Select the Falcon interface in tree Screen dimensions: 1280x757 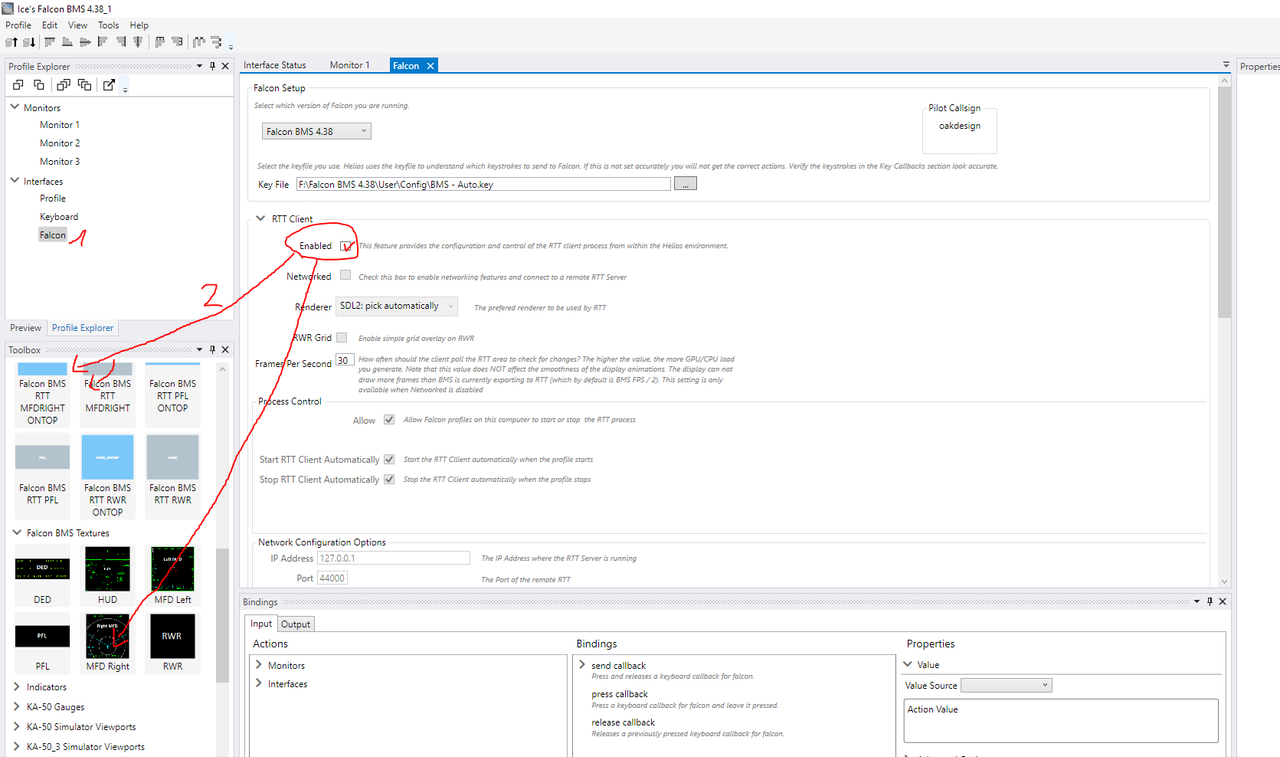coord(53,235)
